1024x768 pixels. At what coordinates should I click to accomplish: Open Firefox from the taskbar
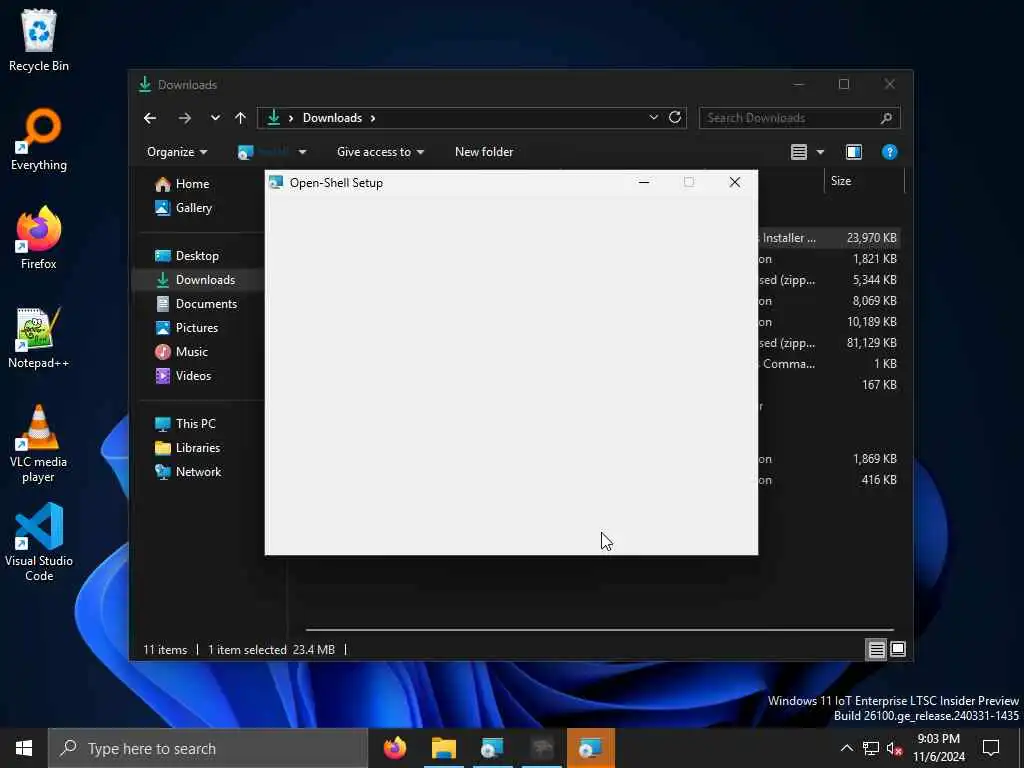click(395, 748)
